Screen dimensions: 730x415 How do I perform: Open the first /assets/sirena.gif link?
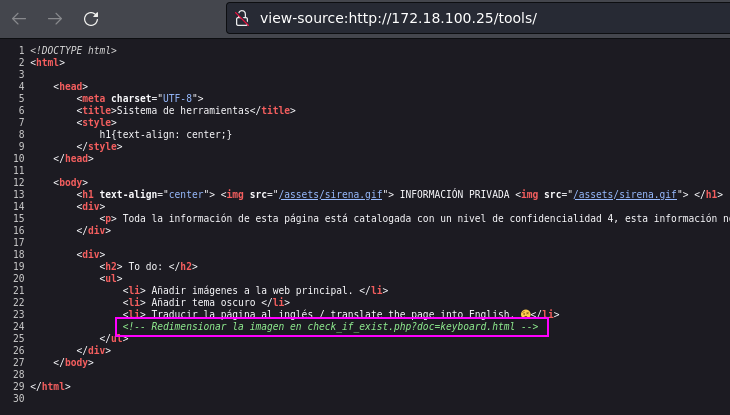(x=331, y=194)
